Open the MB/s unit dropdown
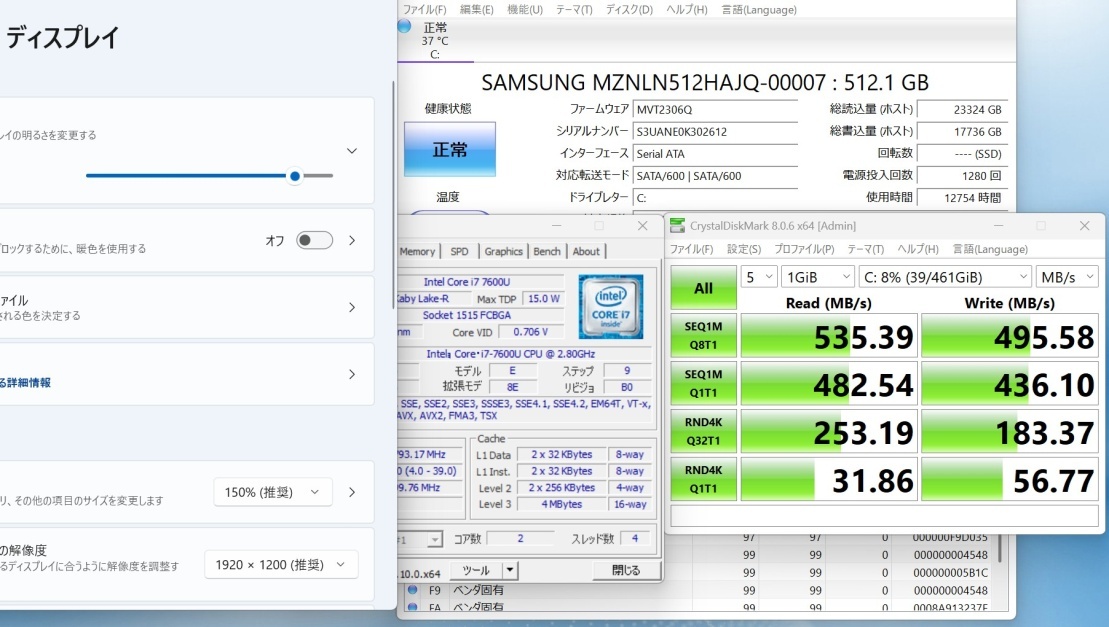 (x=1067, y=277)
